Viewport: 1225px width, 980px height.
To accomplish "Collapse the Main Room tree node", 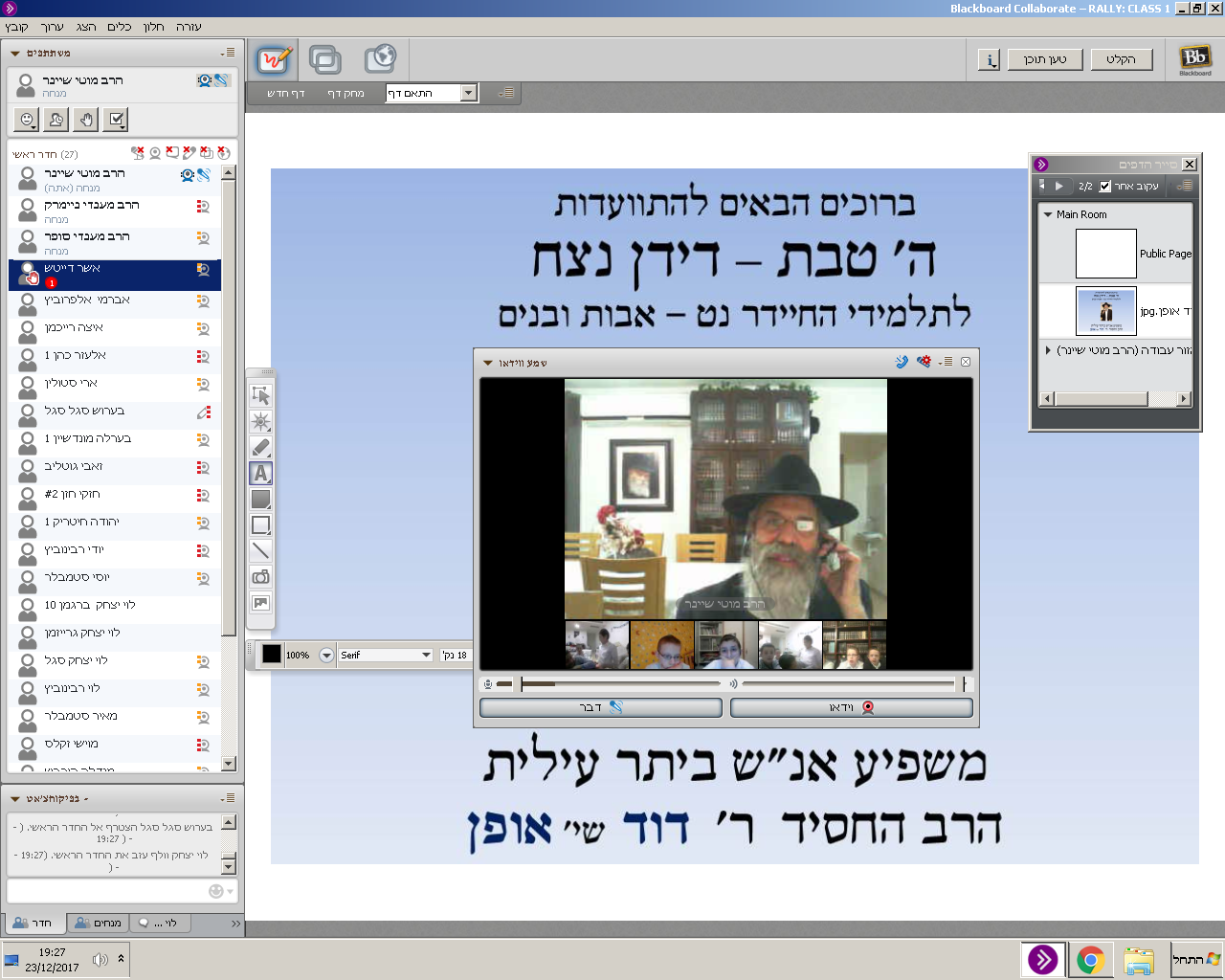I will click(x=1048, y=214).
